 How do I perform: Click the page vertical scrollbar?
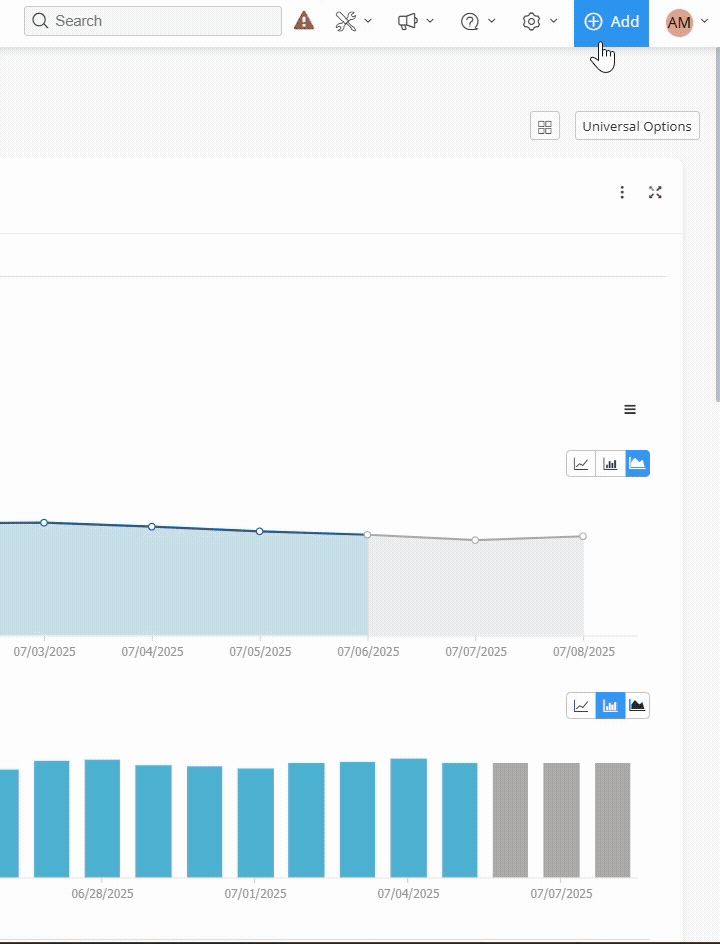point(716,300)
